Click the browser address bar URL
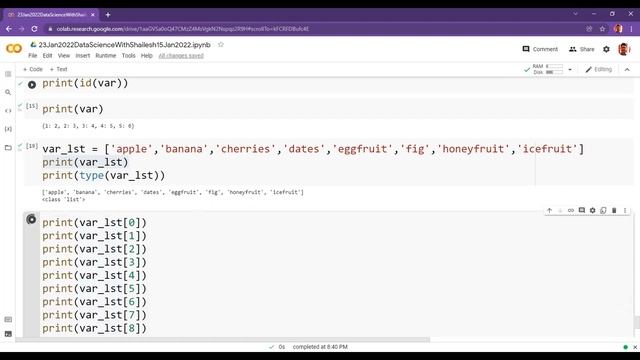Screen dimensions: 640x360 182,29
